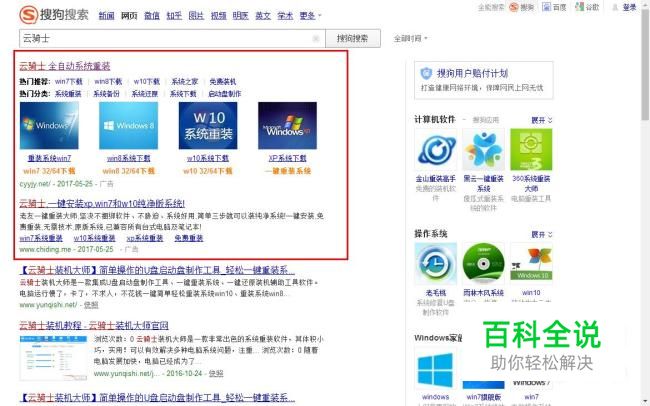Click the 免费装机 link

(223, 81)
